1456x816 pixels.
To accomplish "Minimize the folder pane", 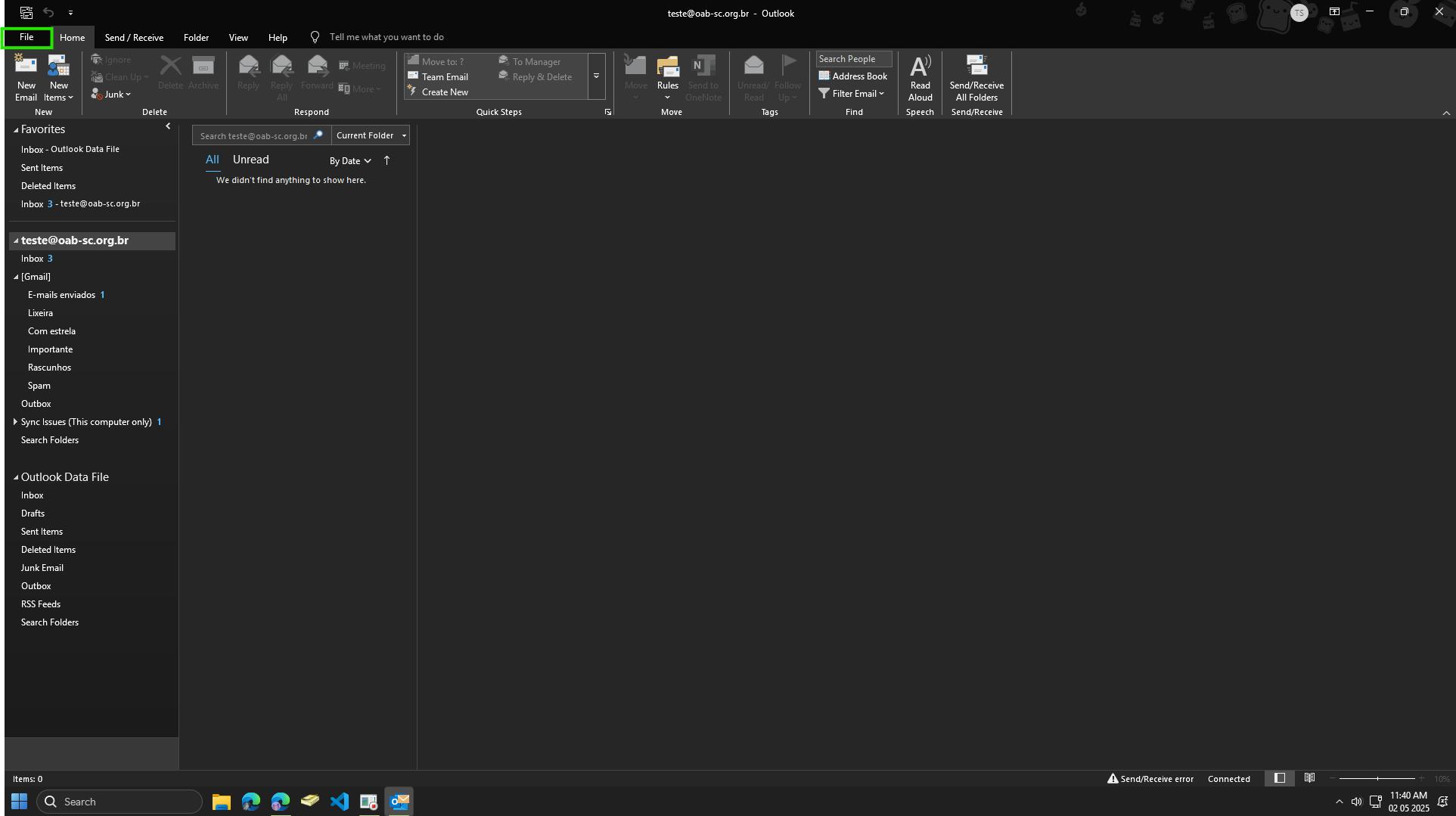I will 168,127.
